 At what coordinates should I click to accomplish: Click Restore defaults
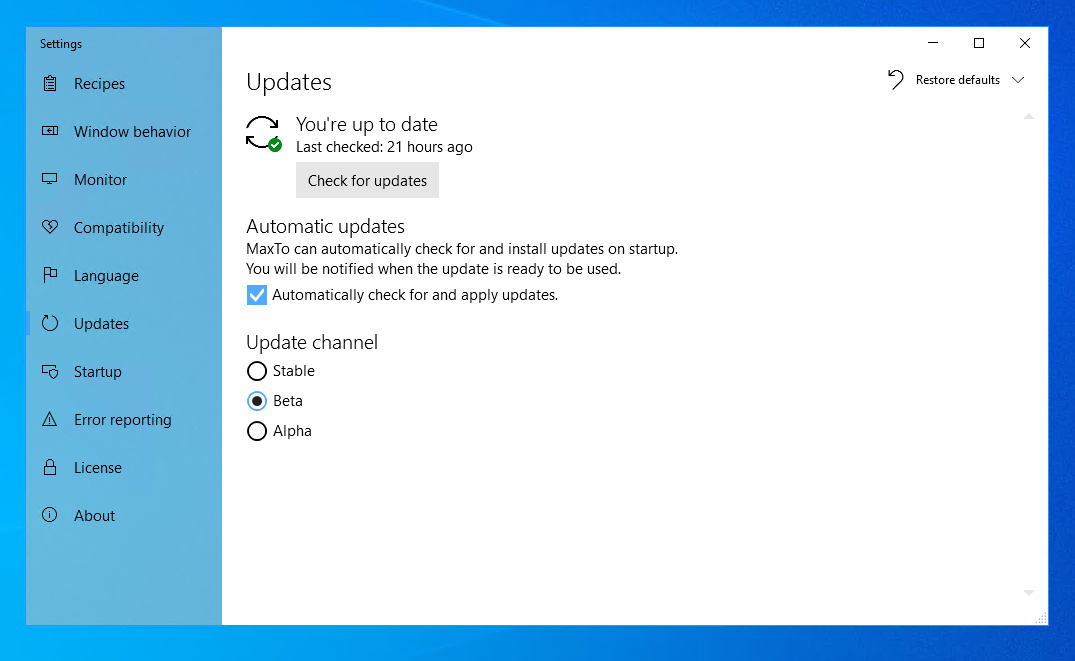(957, 79)
